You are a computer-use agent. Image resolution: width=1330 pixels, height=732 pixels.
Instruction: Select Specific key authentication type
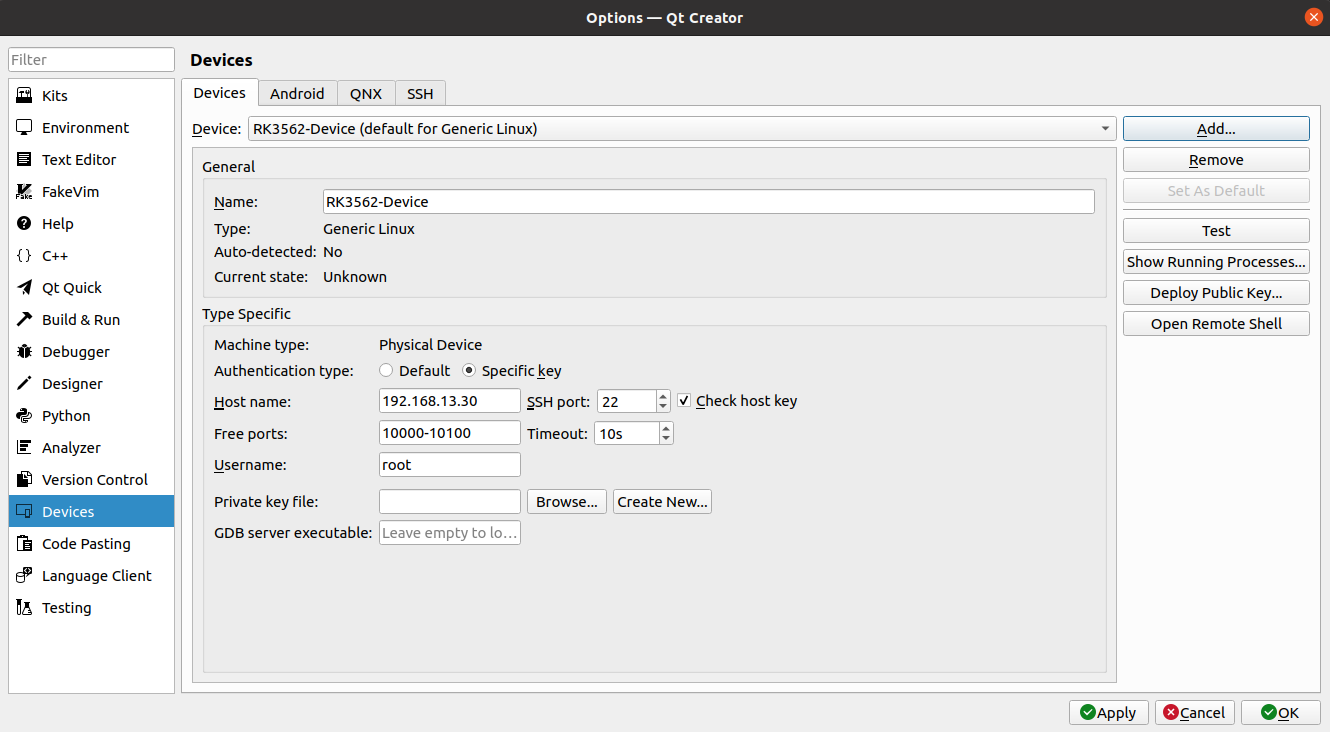coord(469,371)
